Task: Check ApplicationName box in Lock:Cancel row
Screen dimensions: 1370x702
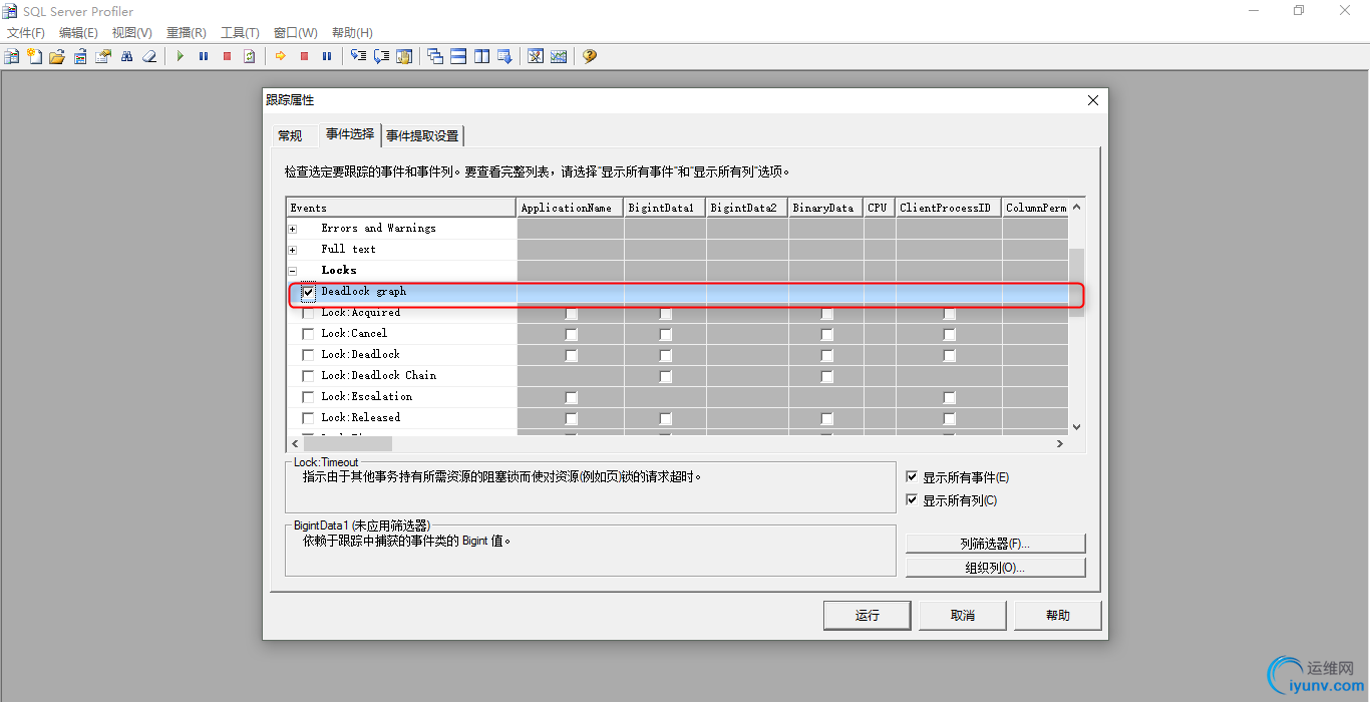Action: (571, 335)
